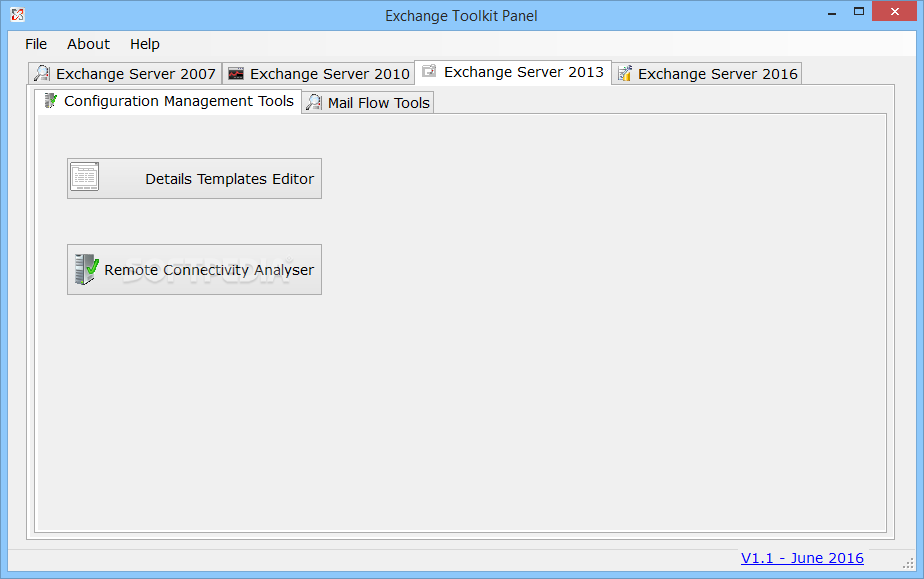Open the V1.1 - June 2016 link
This screenshot has height=579, width=924.
tap(802, 558)
